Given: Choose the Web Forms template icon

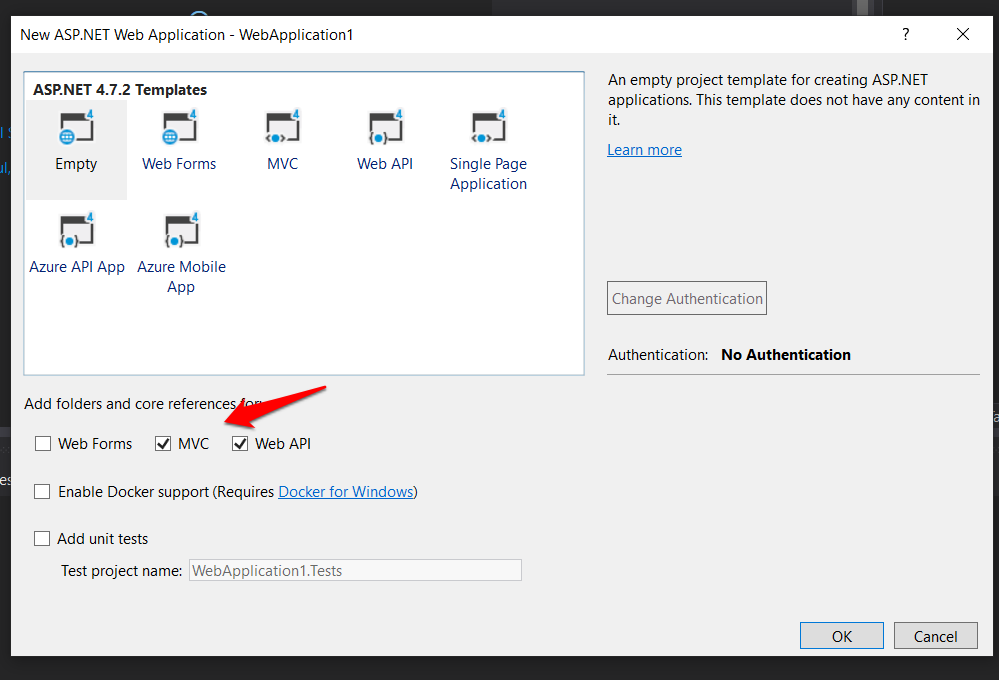Looking at the screenshot, I should click(x=178, y=129).
